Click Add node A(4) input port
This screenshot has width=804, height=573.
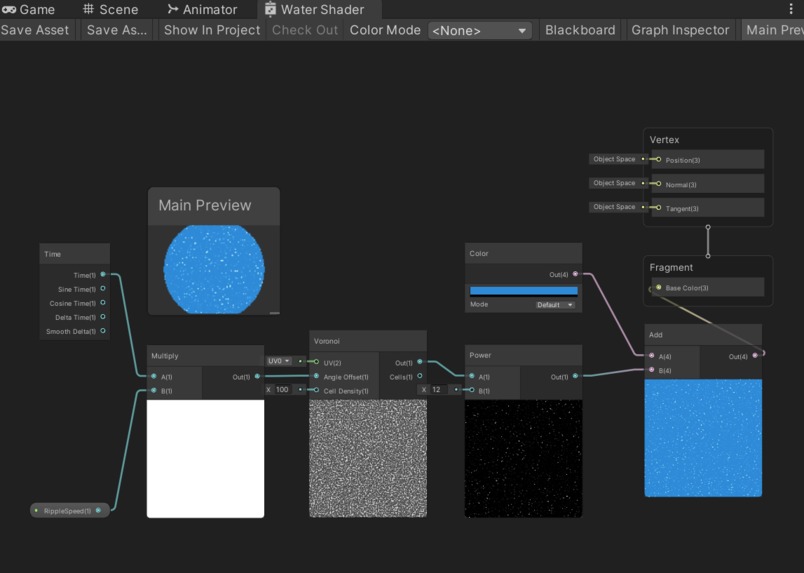pos(652,355)
